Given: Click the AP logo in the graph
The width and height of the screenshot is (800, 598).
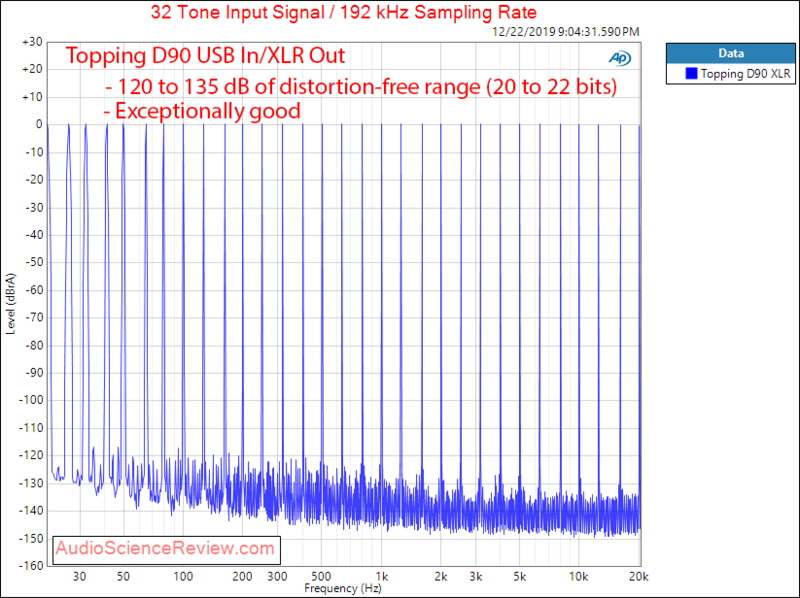Looking at the screenshot, I should [x=622, y=59].
